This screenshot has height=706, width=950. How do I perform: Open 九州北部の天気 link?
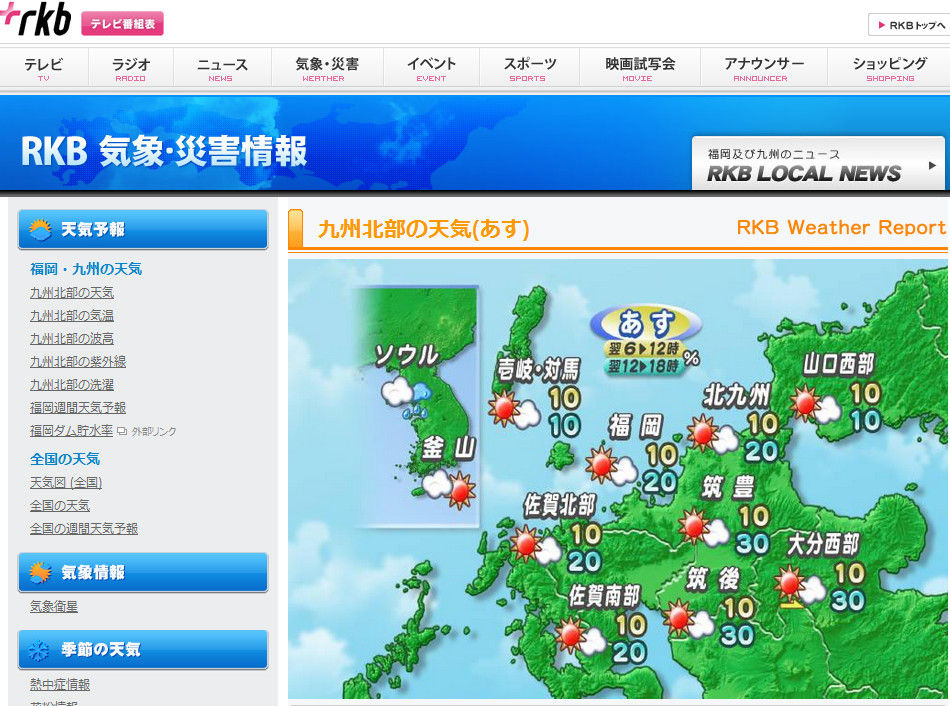(72, 293)
